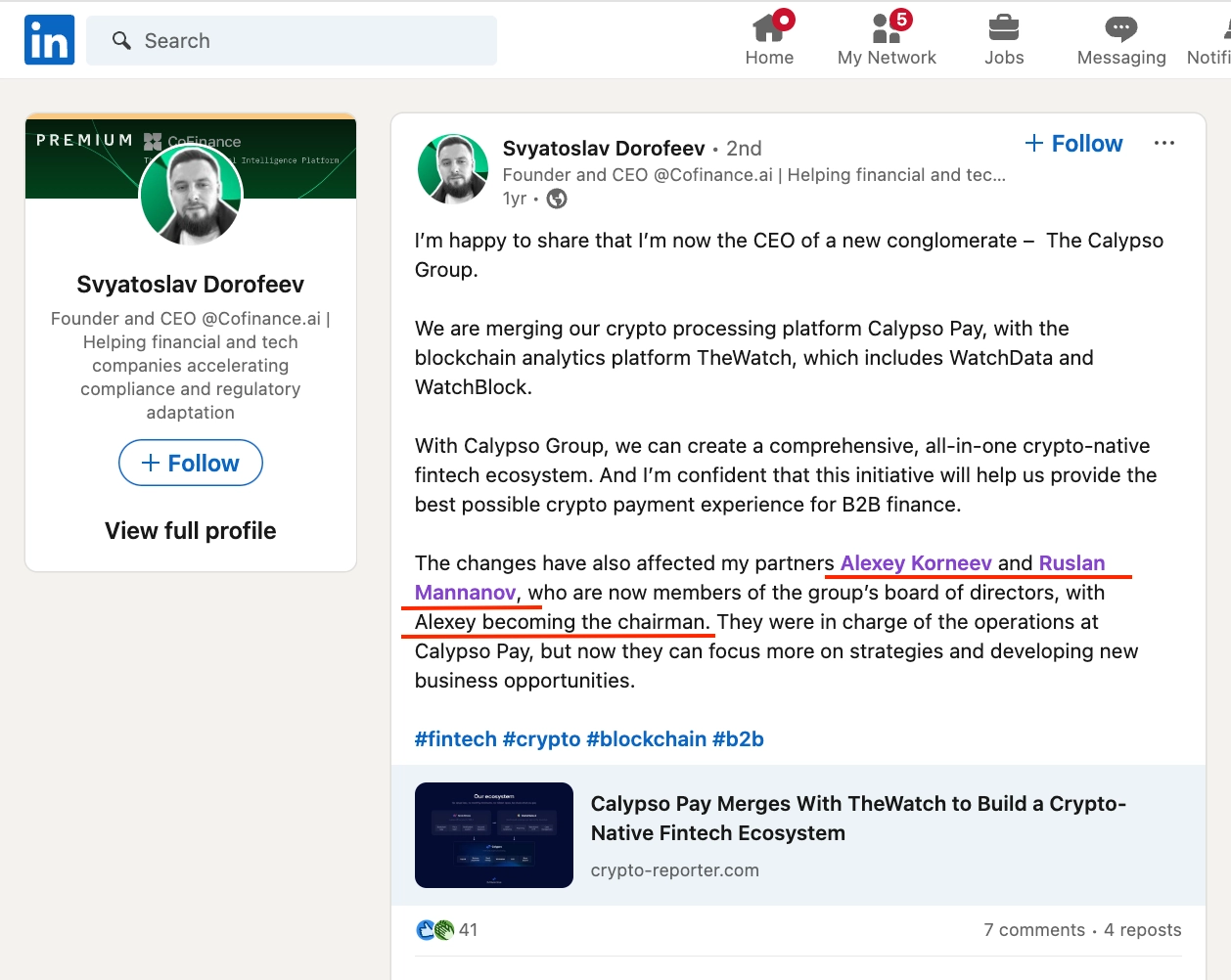
Task: View the 7 comments on the post
Action: coord(1034,930)
